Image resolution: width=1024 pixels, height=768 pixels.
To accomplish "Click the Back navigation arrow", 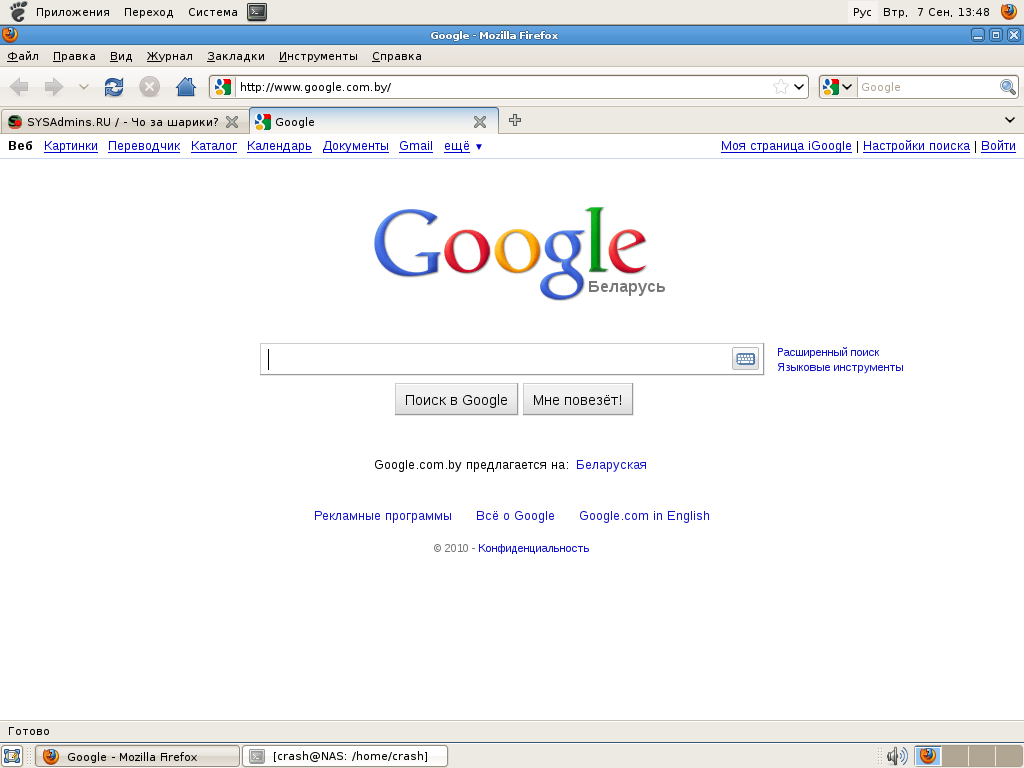I will (x=20, y=87).
